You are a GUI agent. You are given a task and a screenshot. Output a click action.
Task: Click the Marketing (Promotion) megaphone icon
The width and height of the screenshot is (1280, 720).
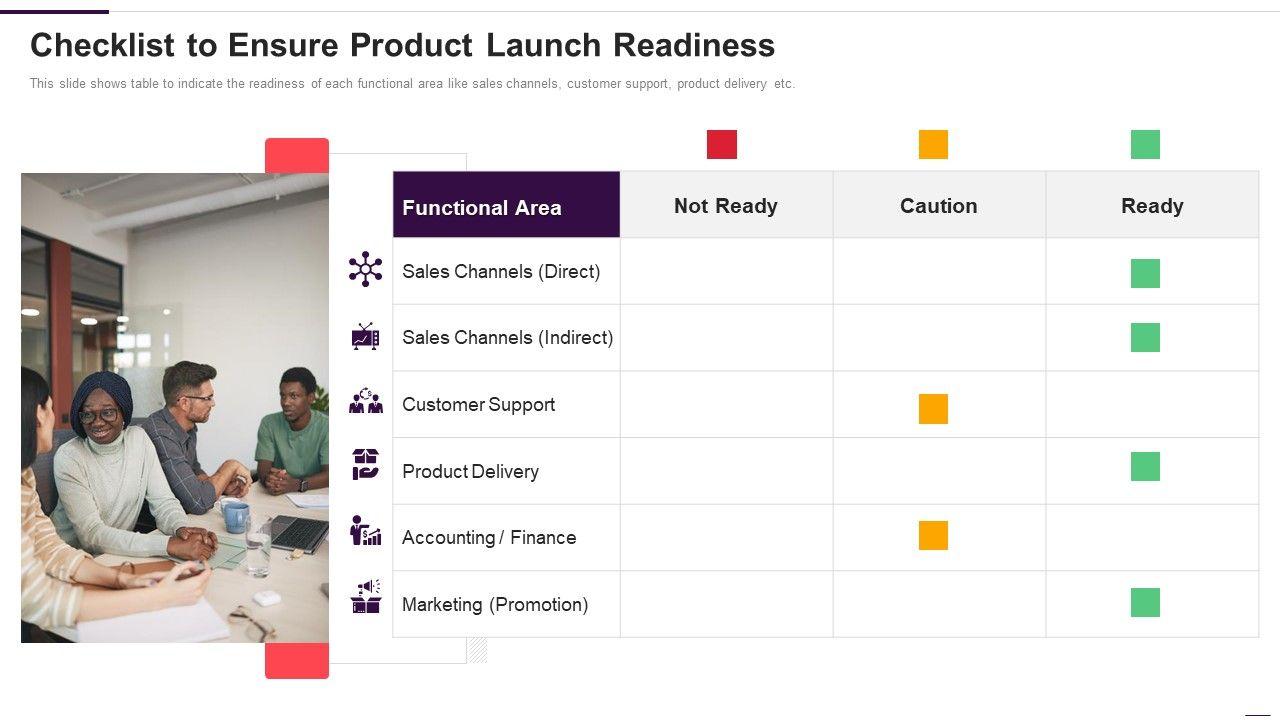click(x=366, y=596)
